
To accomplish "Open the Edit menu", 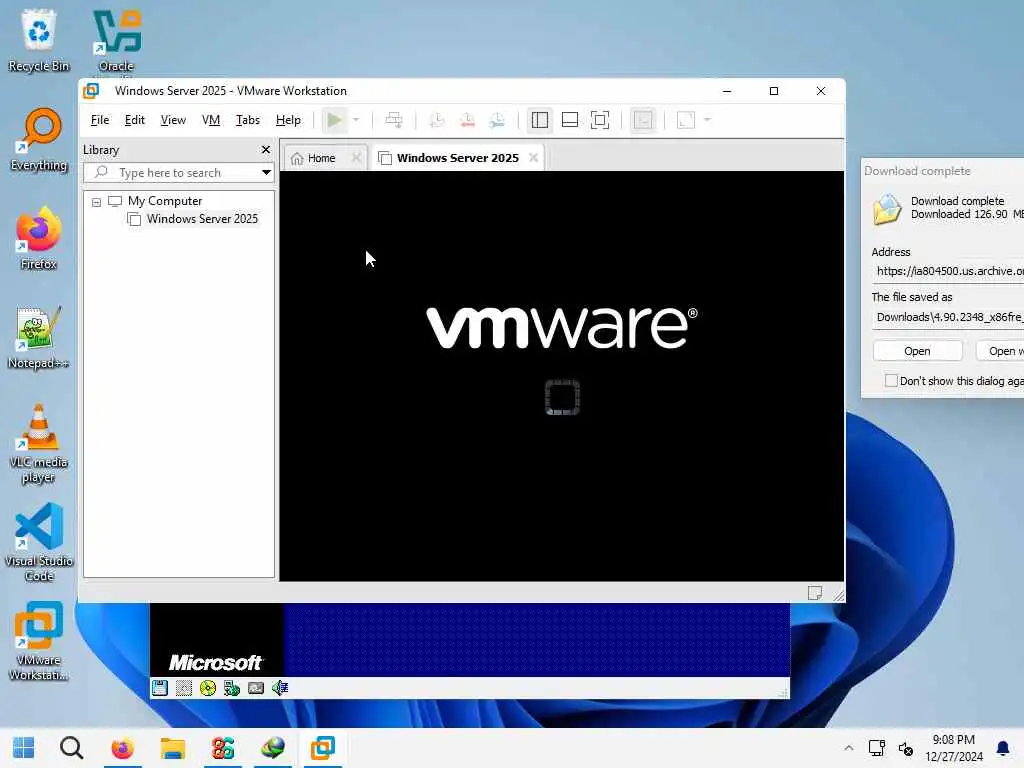I will [135, 120].
